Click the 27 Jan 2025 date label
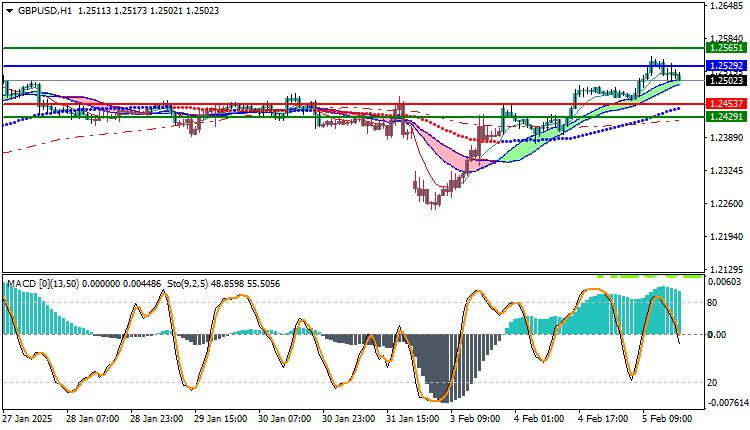This screenshot has width=750, height=430. point(28,419)
